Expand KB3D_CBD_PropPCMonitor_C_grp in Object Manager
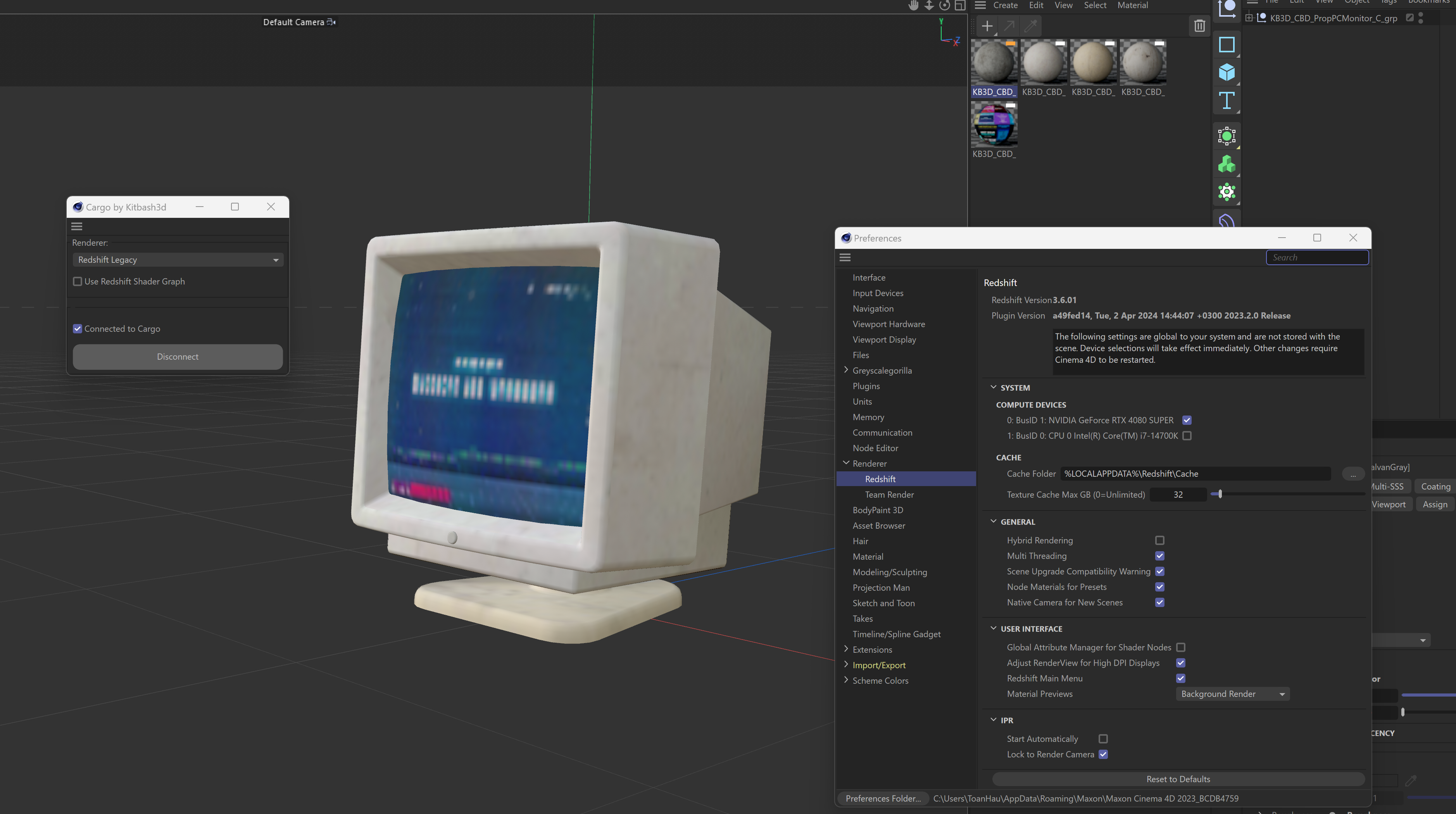The image size is (1456, 814). [1249, 18]
